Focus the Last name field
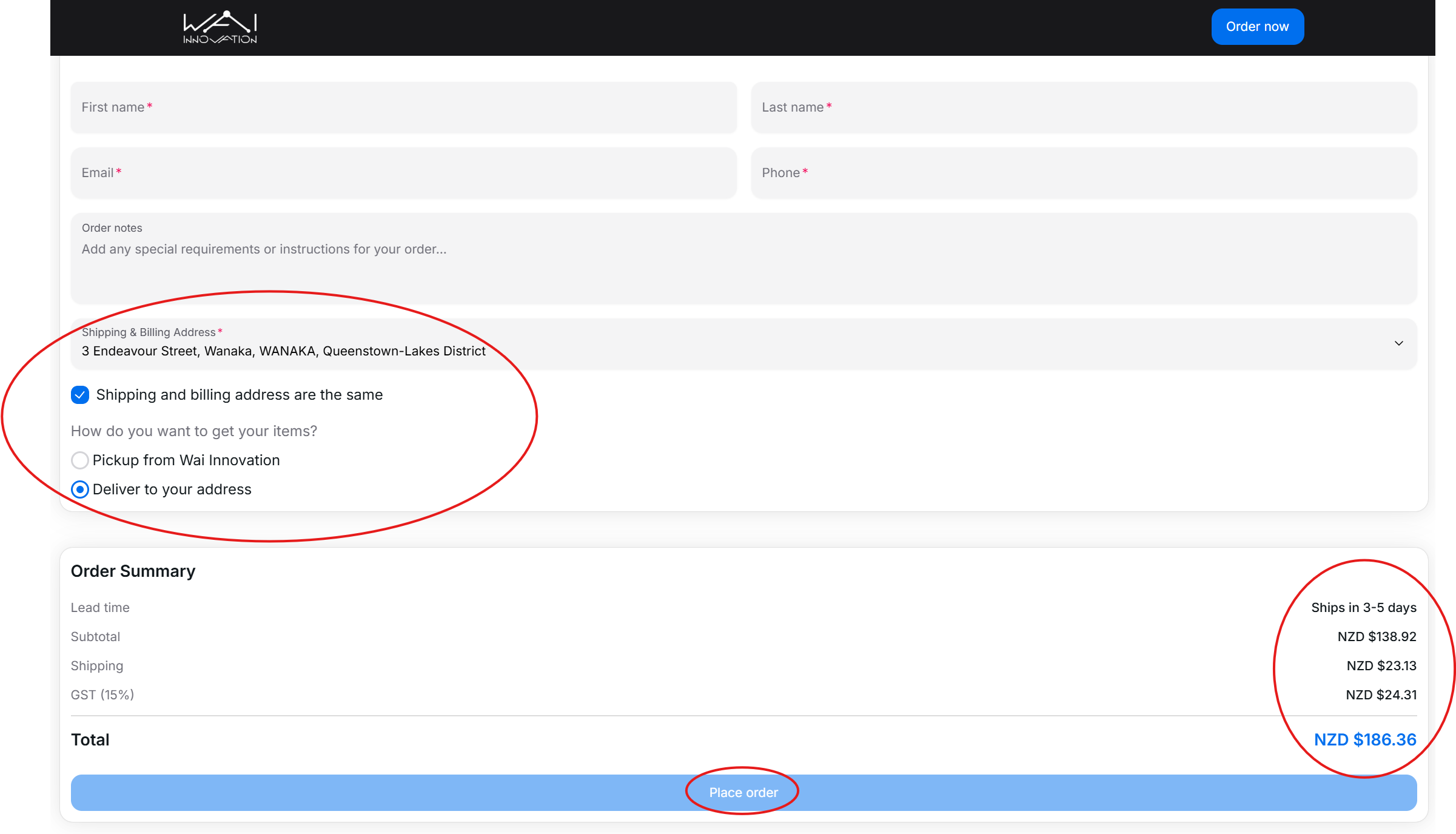The height and width of the screenshot is (834, 1456). click(x=1084, y=107)
